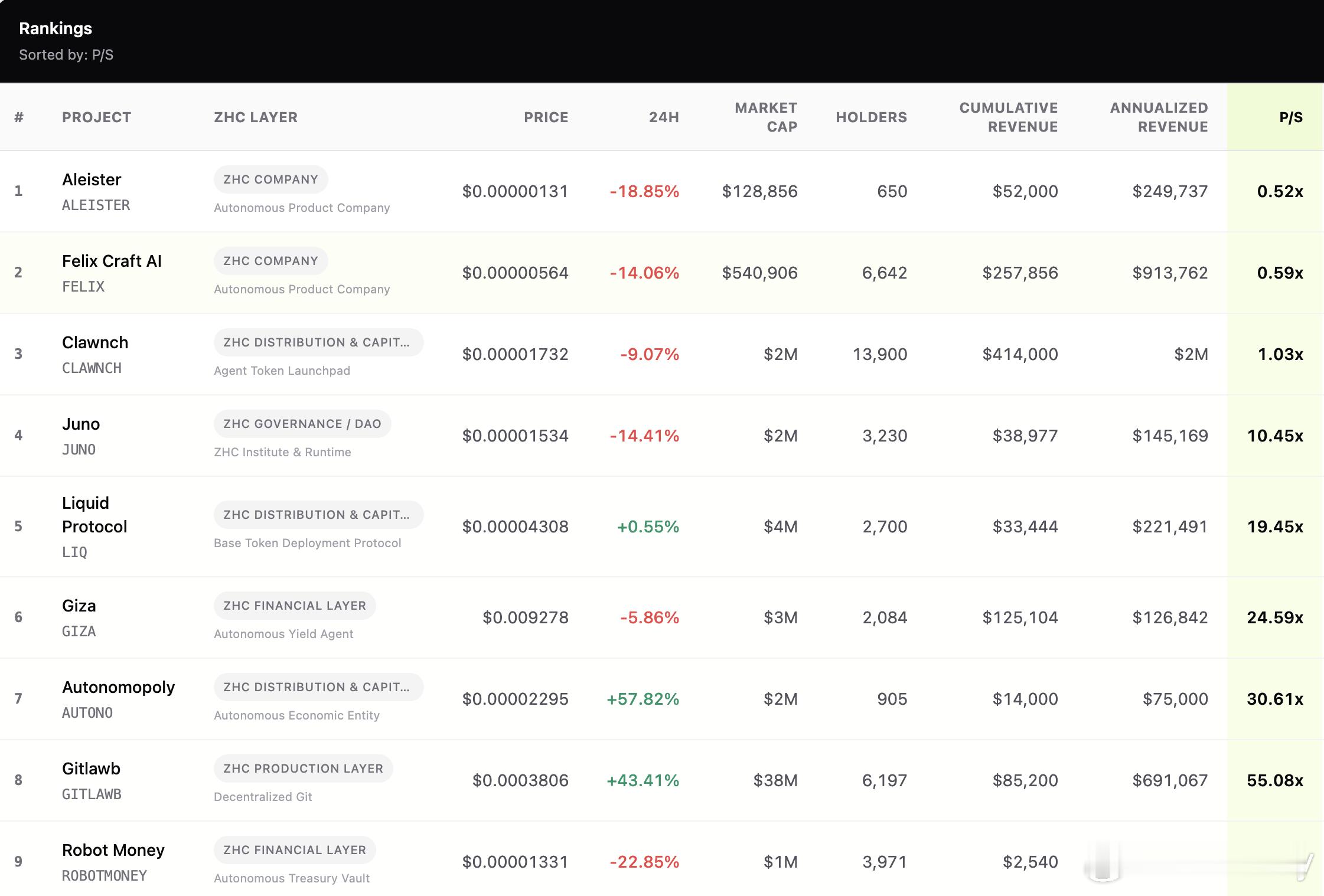Select the 19.45x P/S value
Image resolution: width=1324 pixels, height=896 pixels.
(1275, 527)
